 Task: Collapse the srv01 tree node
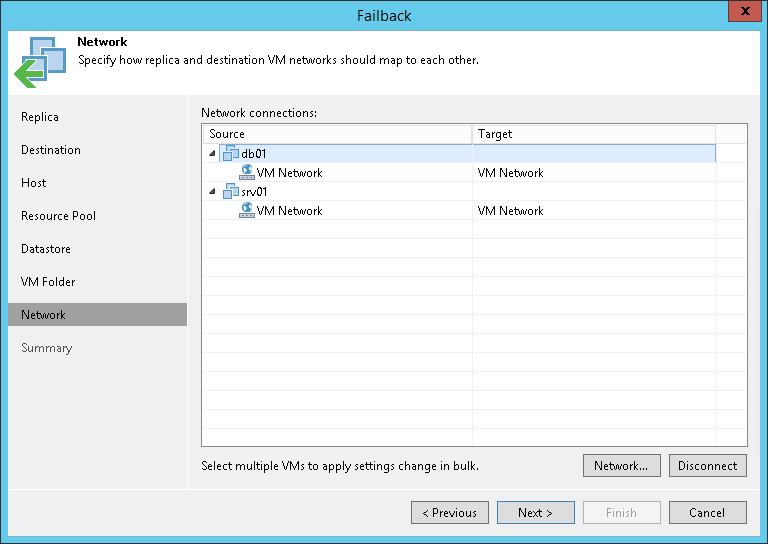[x=212, y=192]
